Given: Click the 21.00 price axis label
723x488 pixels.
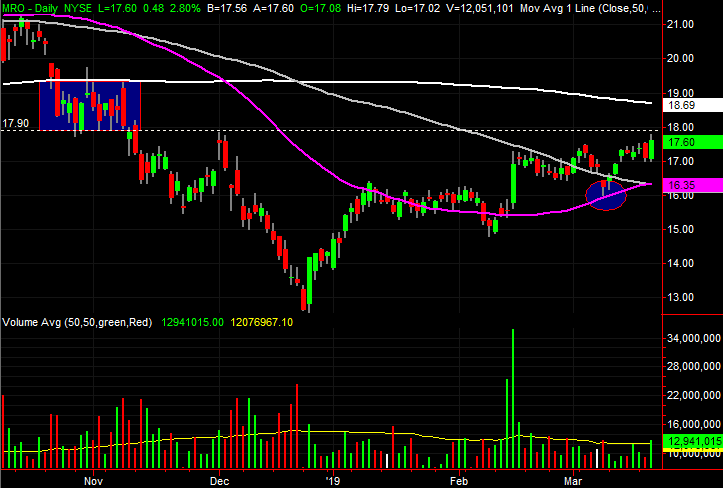Looking at the screenshot, I should click(x=681, y=24).
